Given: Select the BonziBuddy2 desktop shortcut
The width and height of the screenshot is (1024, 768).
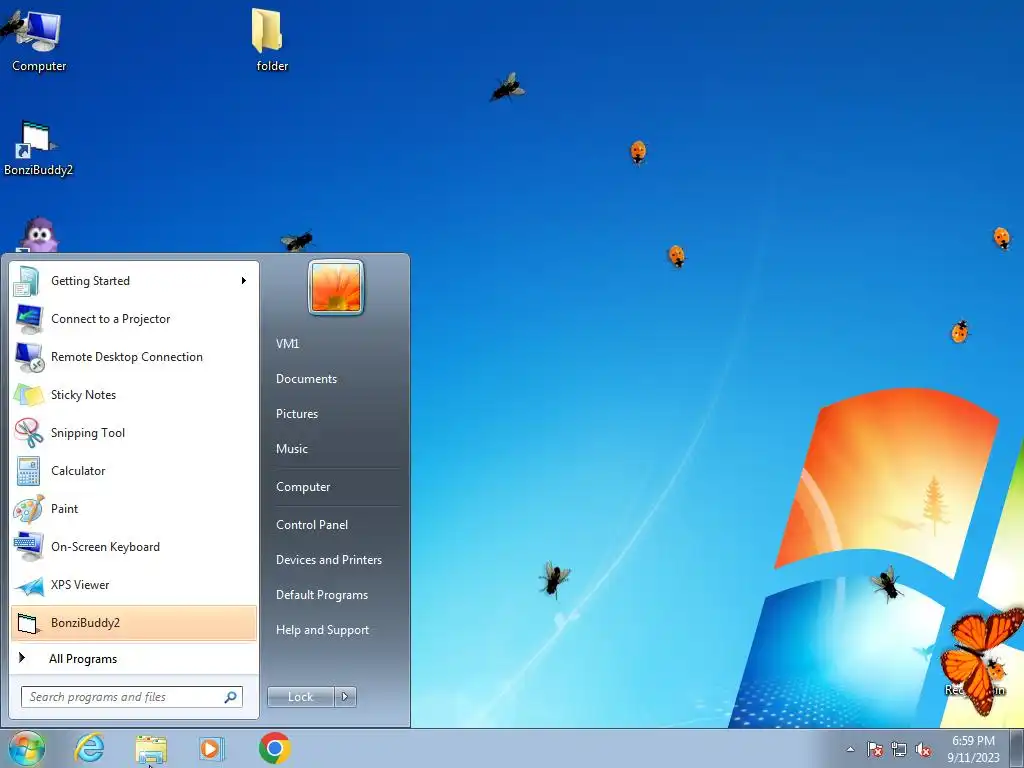Looking at the screenshot, I should click(38, 149).
